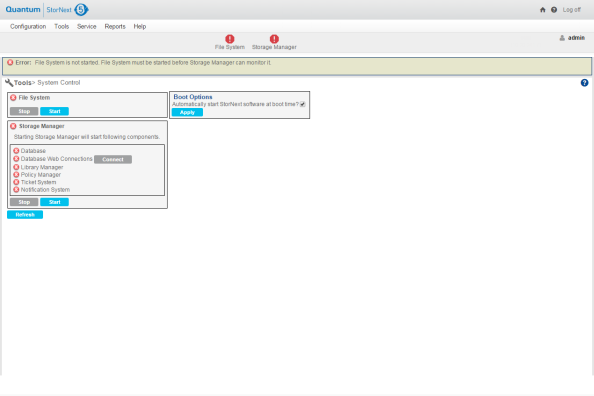594x396 pixels.
Task: Click the red error icon in the banner
Action: (10, 63)
